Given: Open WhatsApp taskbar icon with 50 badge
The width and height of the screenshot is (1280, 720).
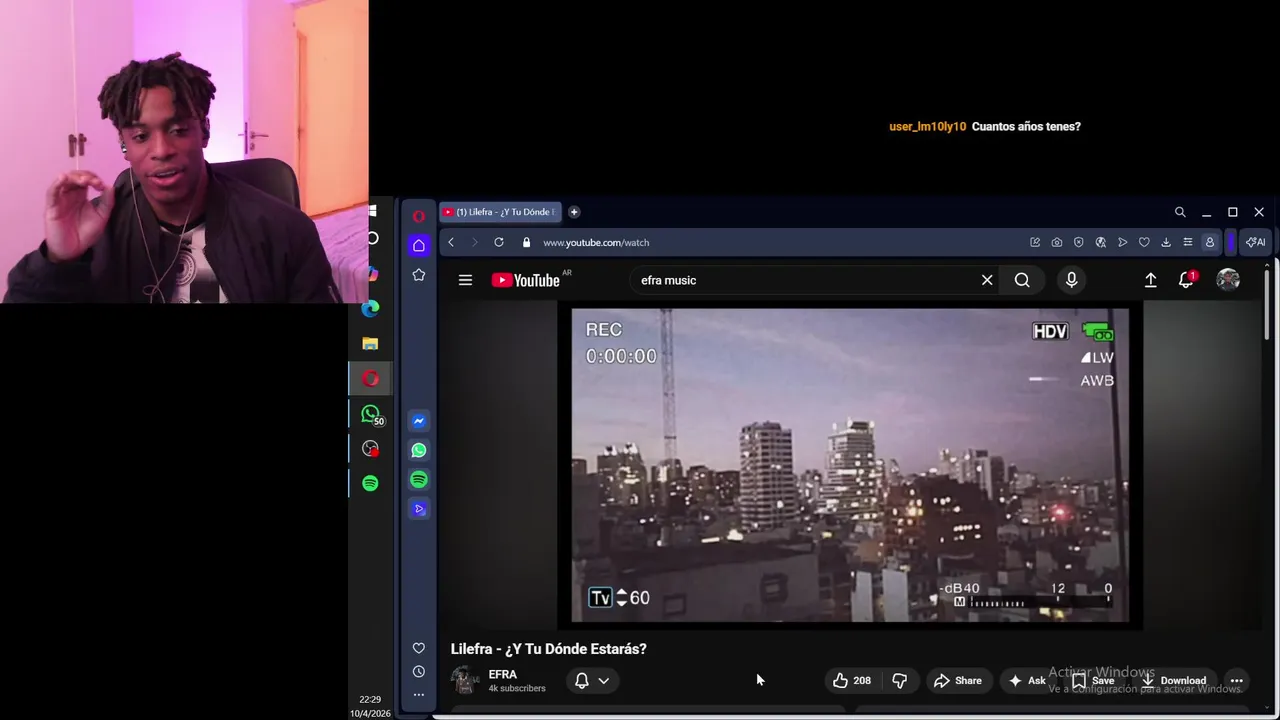Looking at the screenshot, I should [371, 414].
